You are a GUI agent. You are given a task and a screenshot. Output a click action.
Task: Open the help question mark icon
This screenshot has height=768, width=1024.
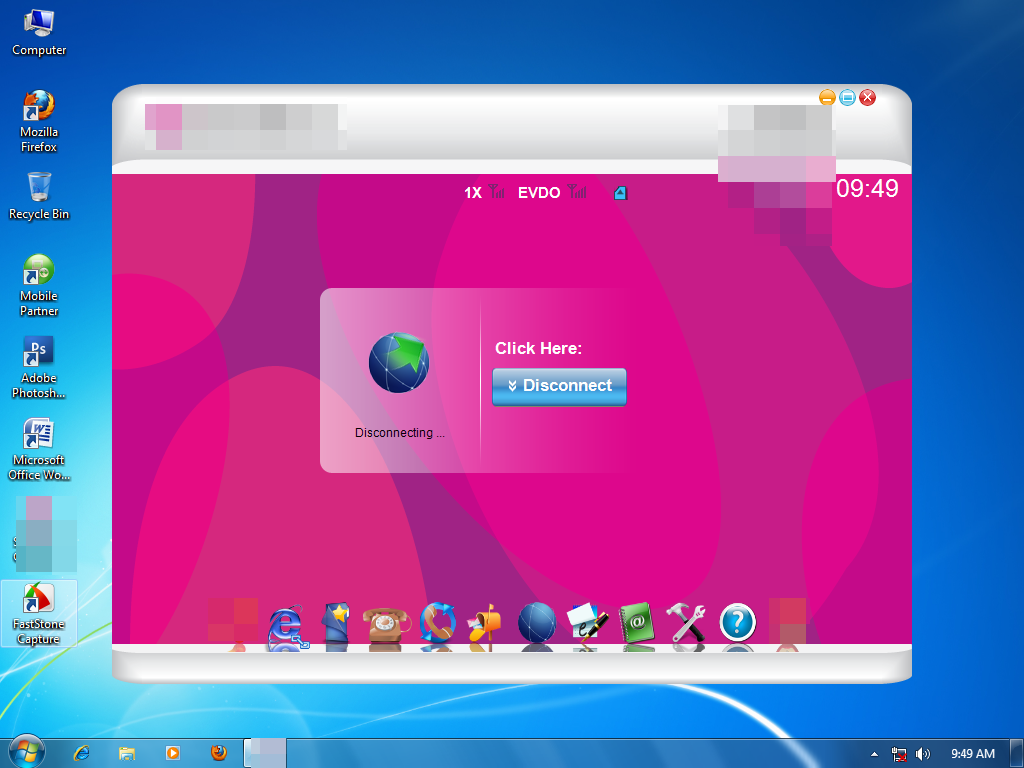click(x=738, y=623)
